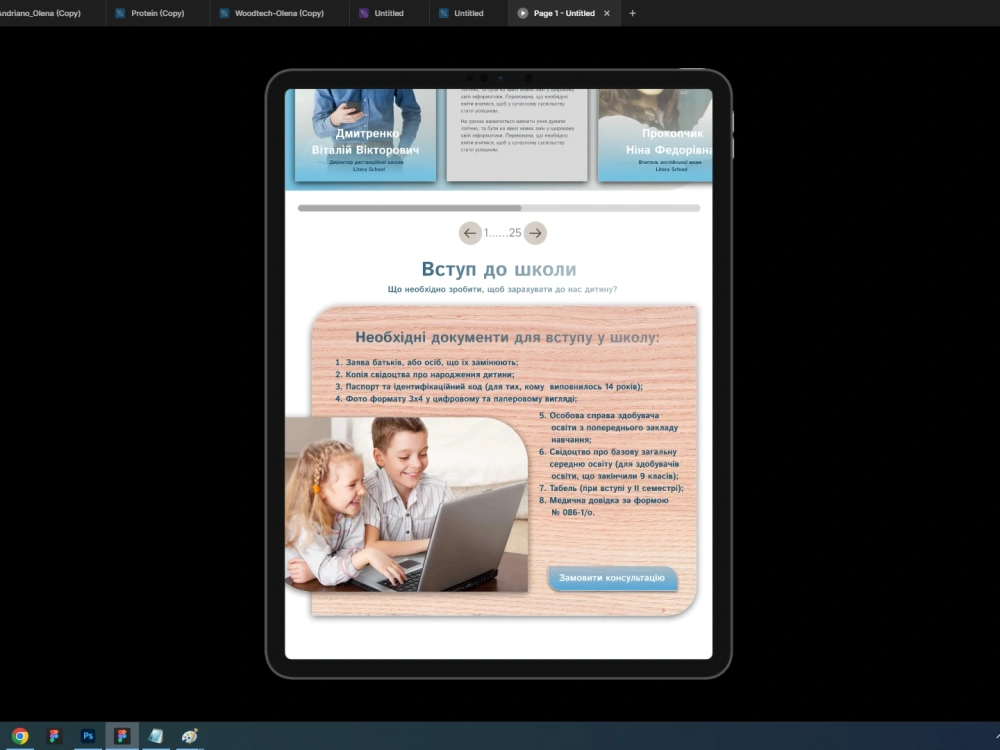Click the Замовити консультацію button
1000x750 pixels.
tap(612, 578)
